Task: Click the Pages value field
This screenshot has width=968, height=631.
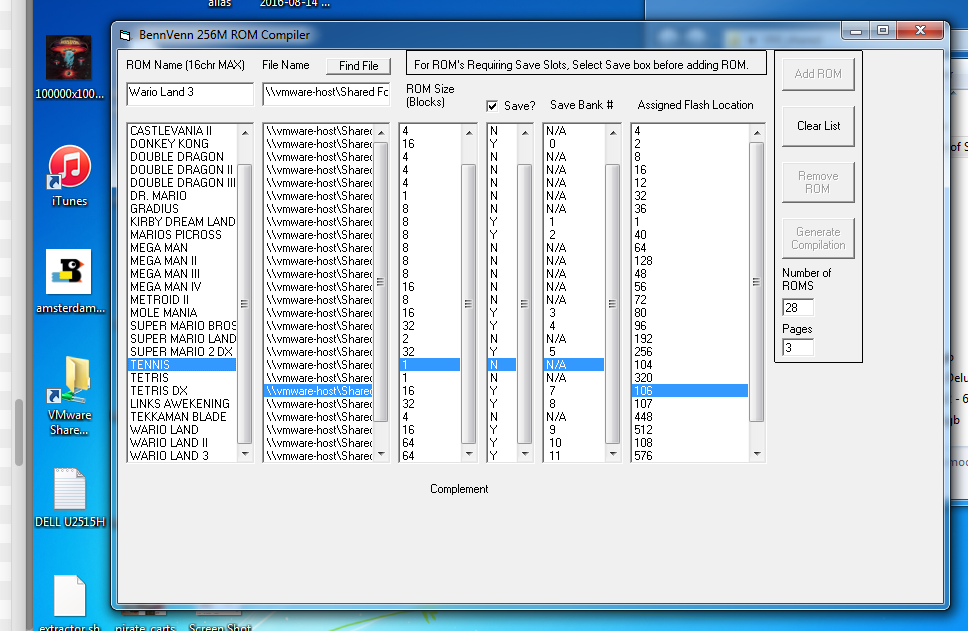Action: [797, 348]
